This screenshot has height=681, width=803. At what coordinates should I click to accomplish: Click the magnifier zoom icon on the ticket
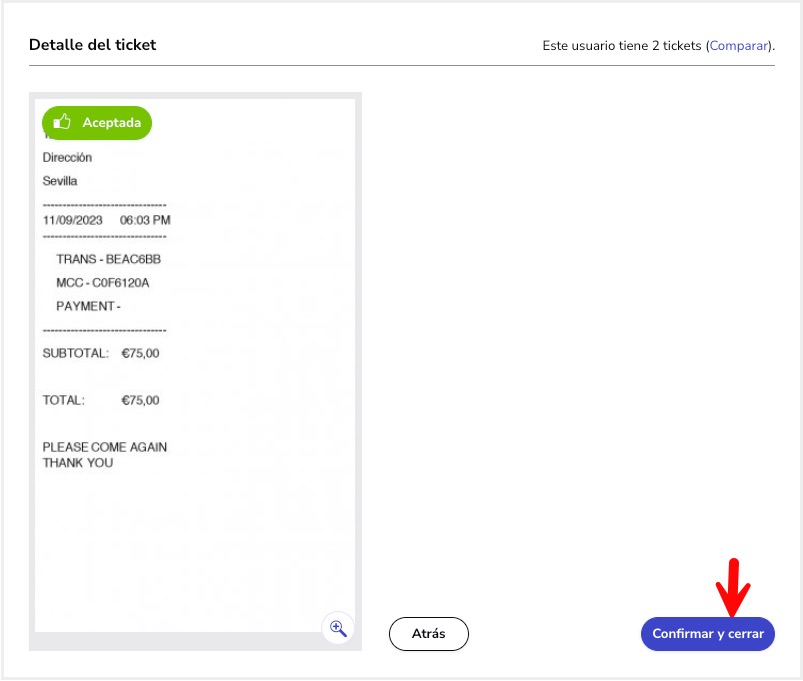(338, 628)
